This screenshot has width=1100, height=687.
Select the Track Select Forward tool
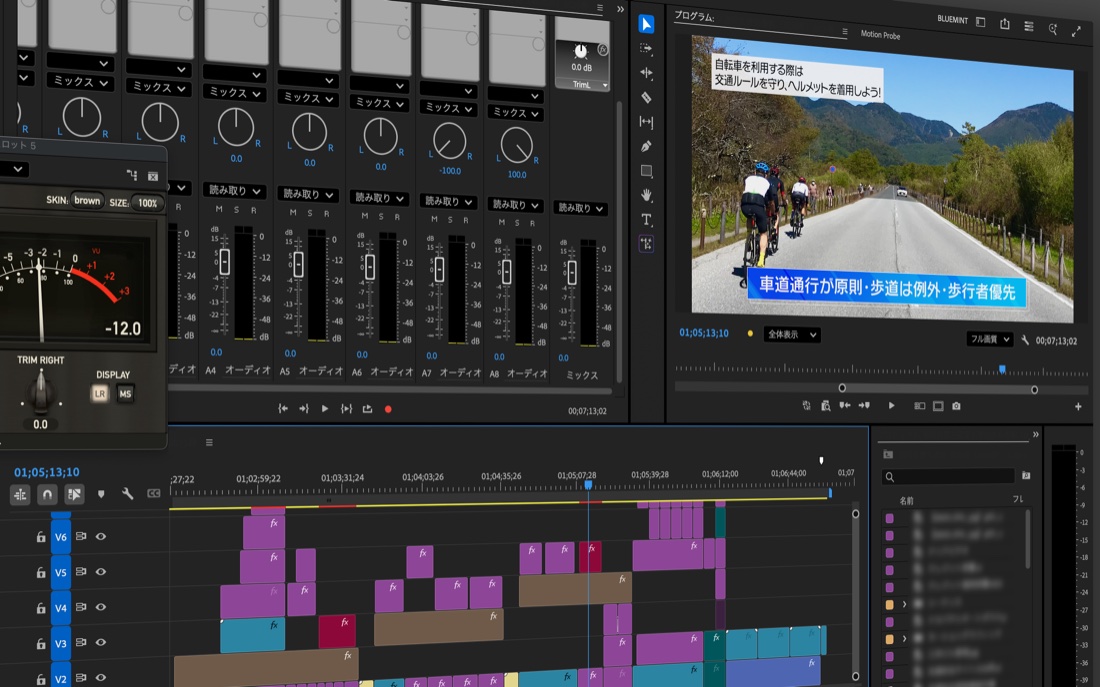[x=646, y=48]
